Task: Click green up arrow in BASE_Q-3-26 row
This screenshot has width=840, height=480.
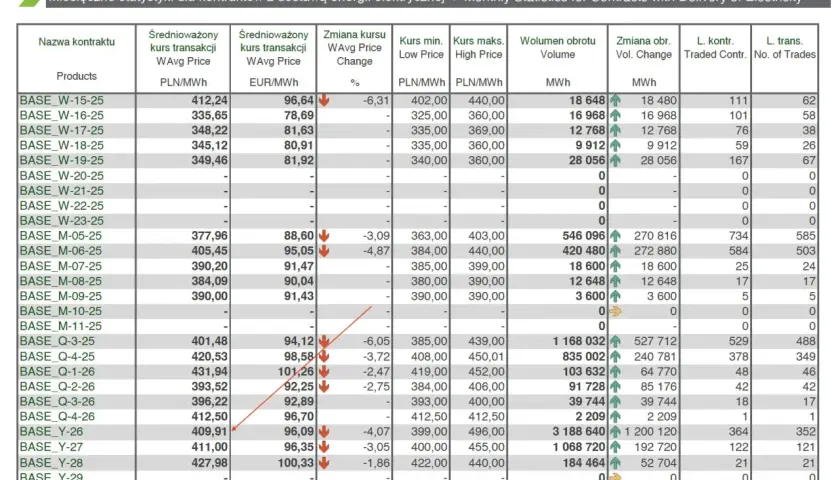Action: 615,401
